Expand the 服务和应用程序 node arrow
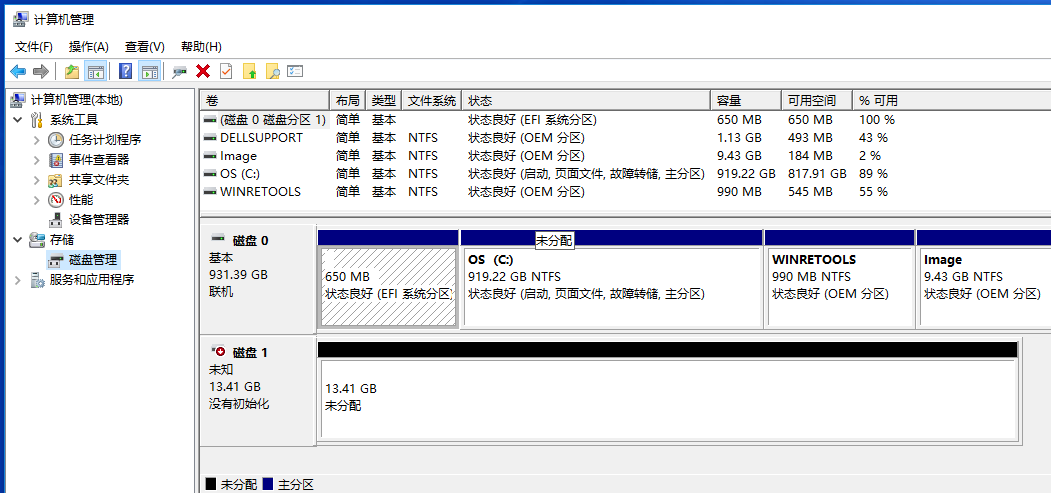1051x493 pixels. click(17, 280)
